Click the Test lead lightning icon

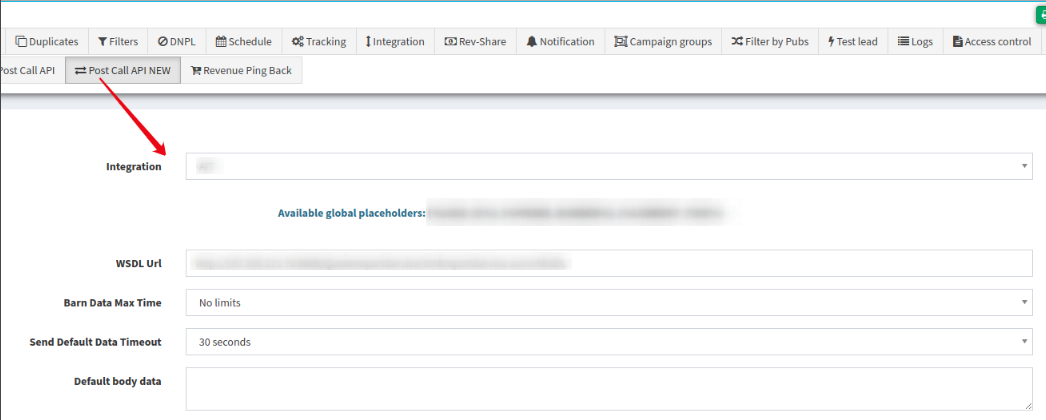tap(831, 42)
